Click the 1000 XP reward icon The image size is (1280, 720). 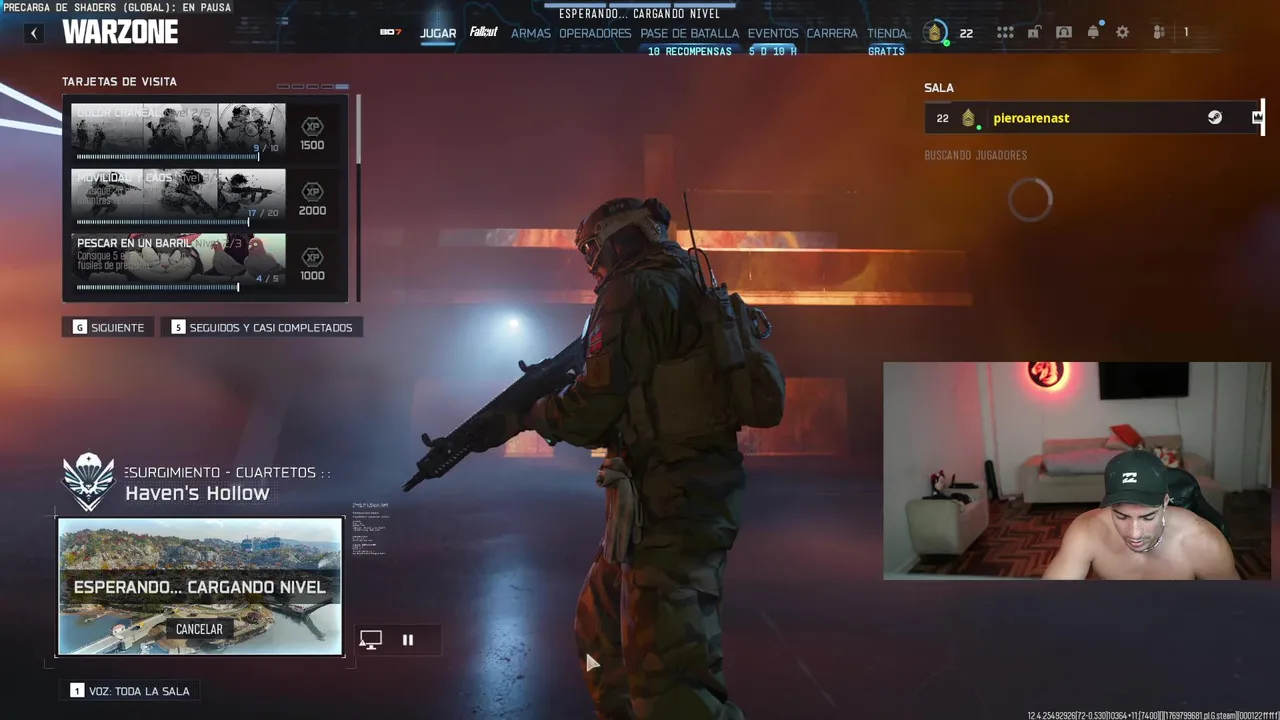[312, 257]
